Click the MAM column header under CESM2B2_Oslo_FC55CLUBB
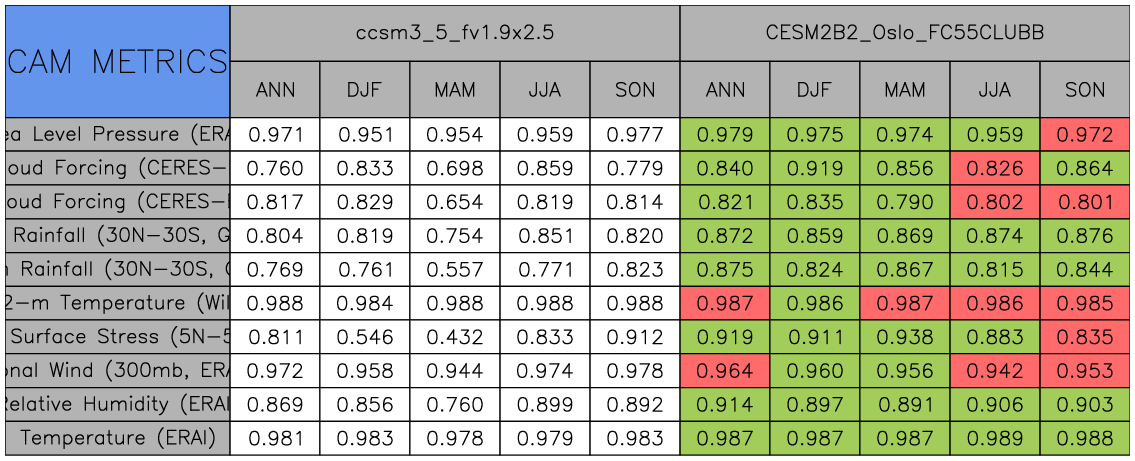Screen dimensions: 1135x461 pos(905,90)
